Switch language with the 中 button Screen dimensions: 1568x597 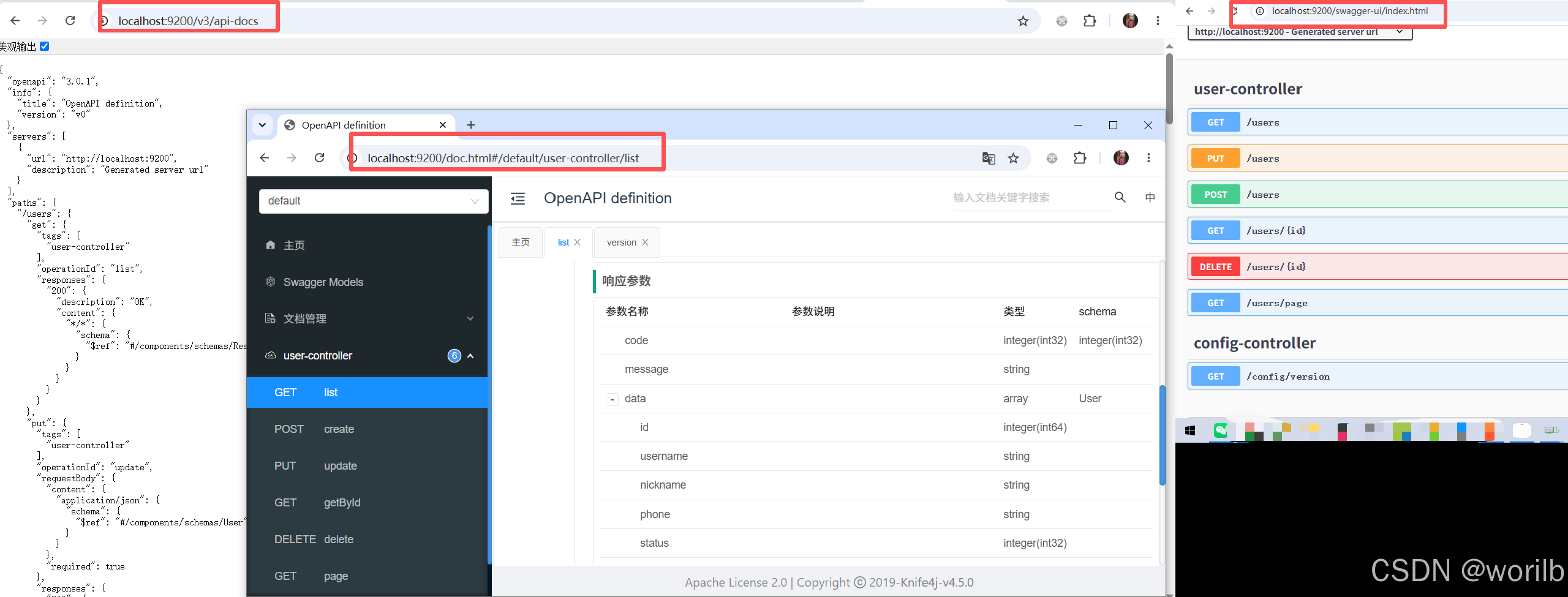[1150, 197]
